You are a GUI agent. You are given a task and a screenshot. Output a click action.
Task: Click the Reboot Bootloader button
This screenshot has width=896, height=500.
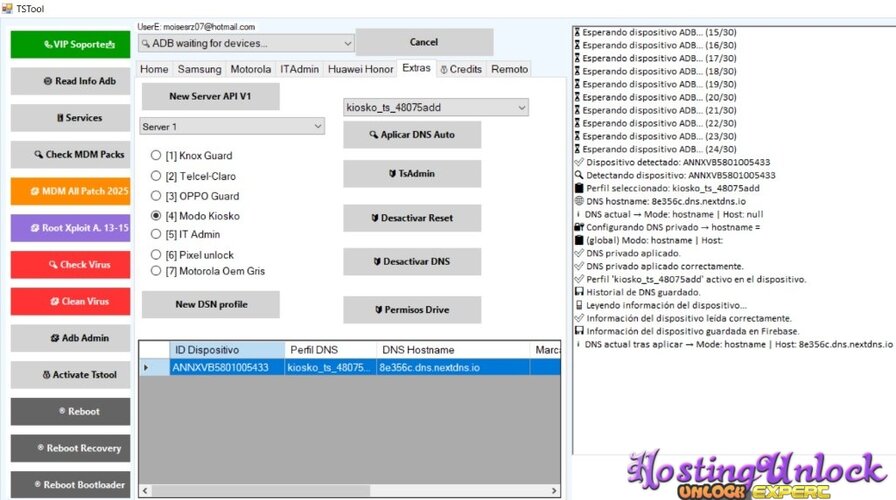[70, 485]
